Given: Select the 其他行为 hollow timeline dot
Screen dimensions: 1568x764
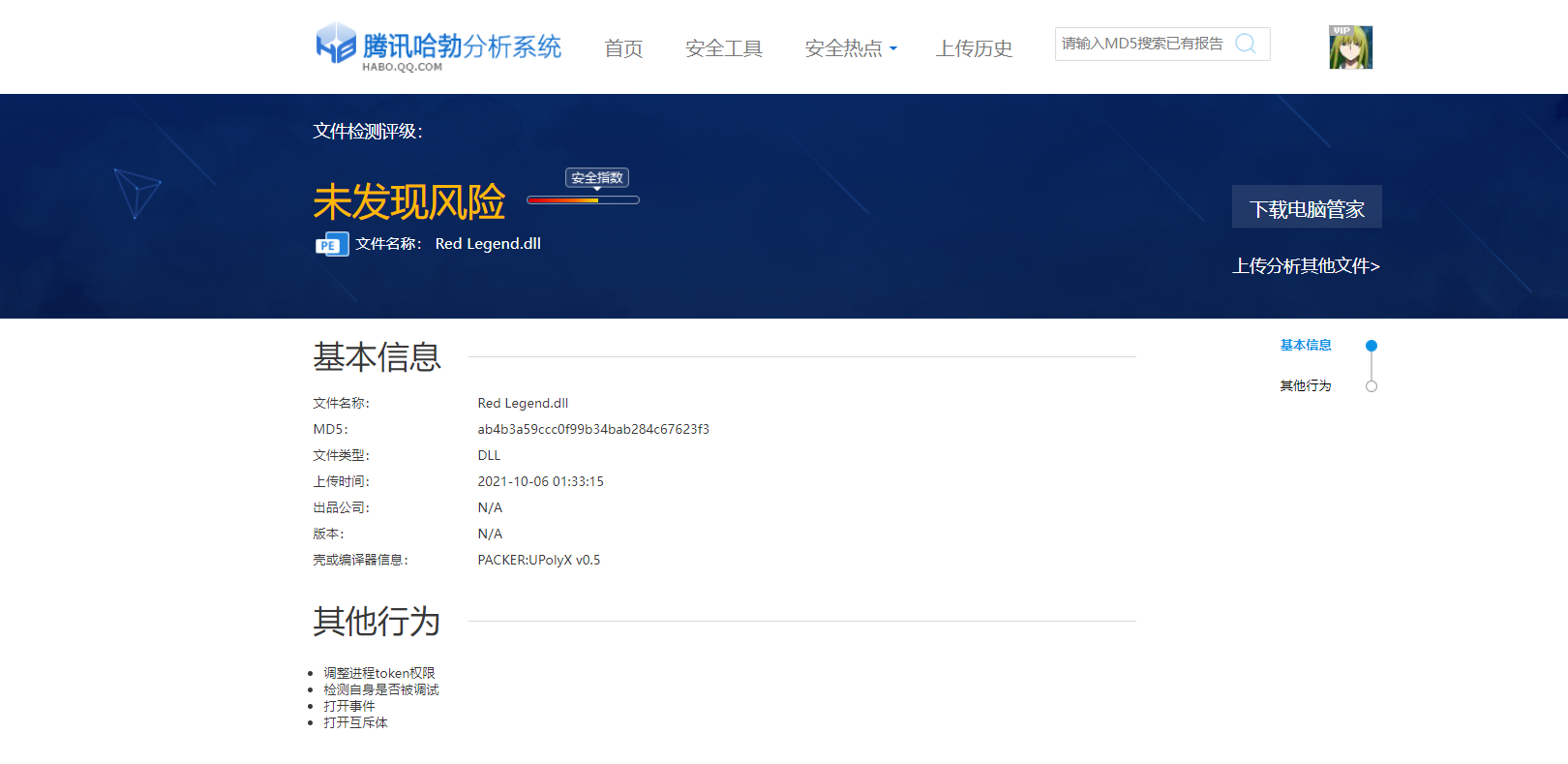Looking at the screenshot, I should coord(1371,386).
